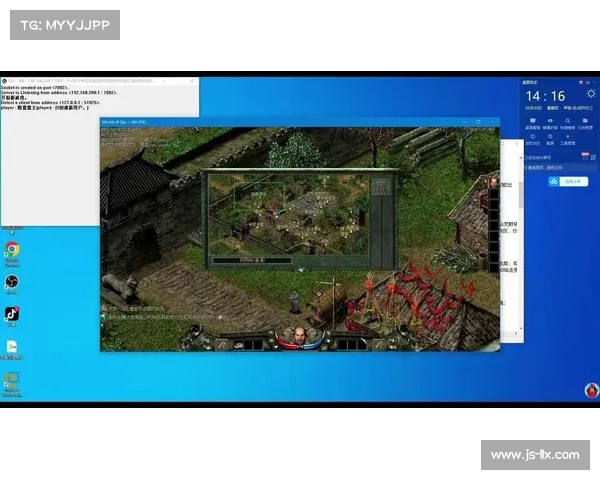The width and height of the screenshot is (600, 480).
Task: Click 'Server is Listening from address' console line
Action: 59,93
